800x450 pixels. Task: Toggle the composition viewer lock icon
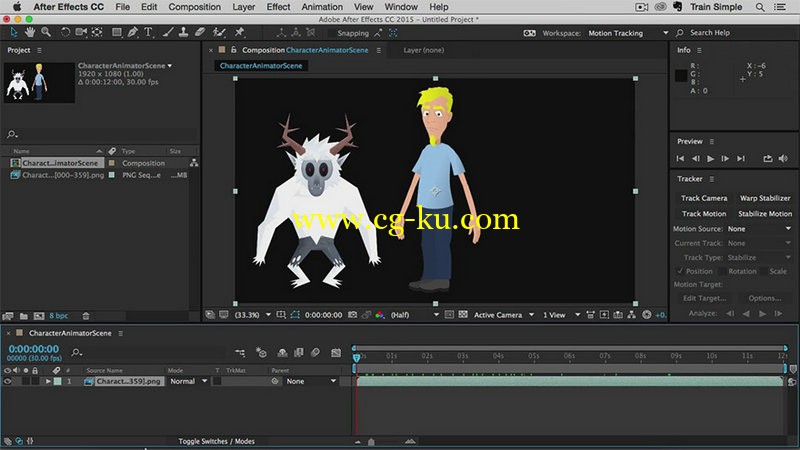point(234,49)
